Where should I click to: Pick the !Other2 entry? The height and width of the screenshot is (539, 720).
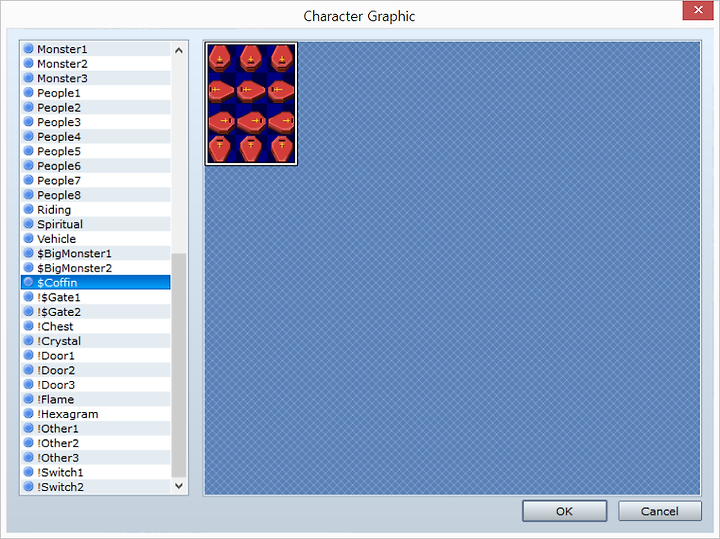pos(96,443)
